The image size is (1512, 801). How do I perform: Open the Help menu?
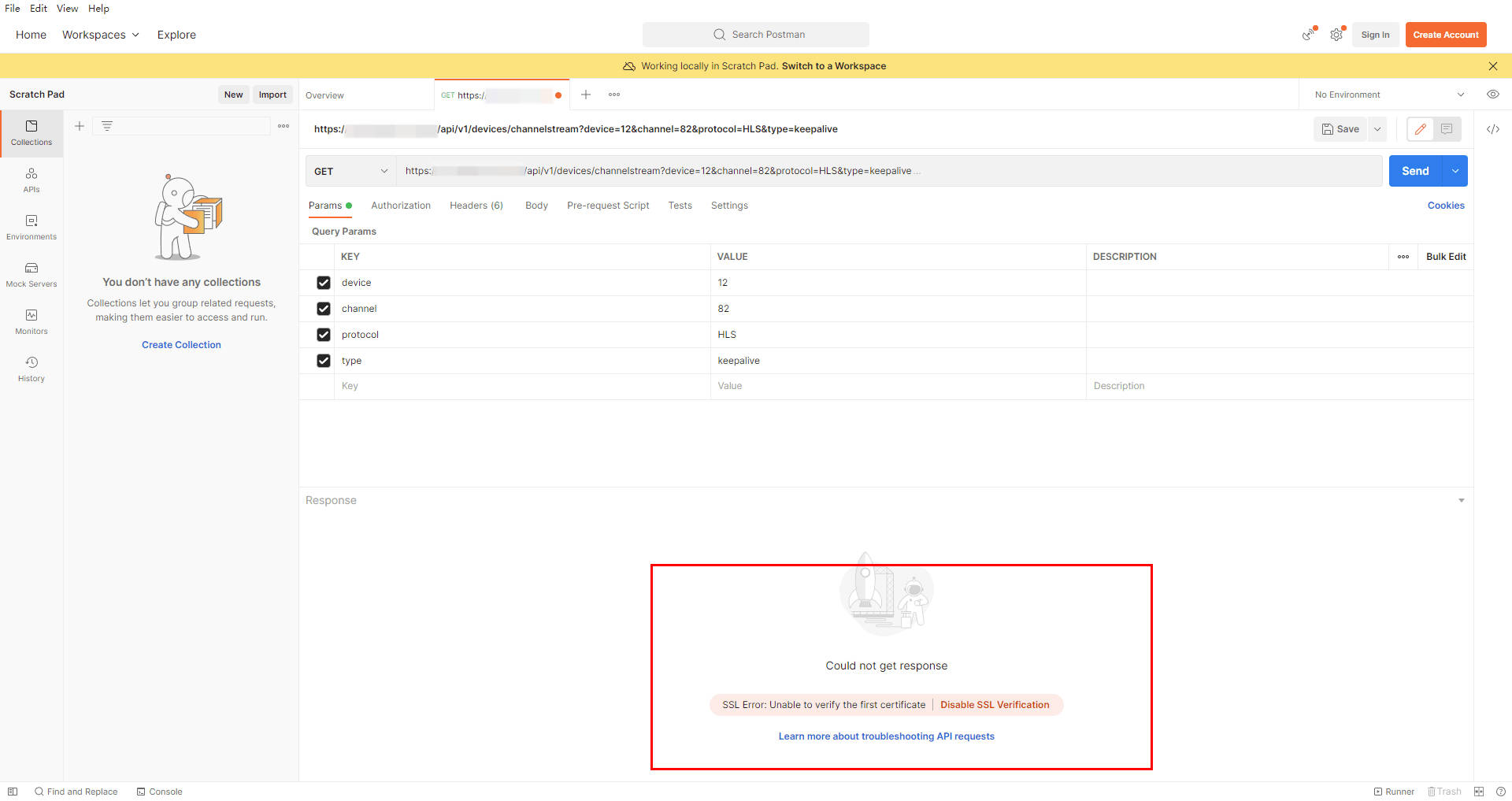click(98, 9)
